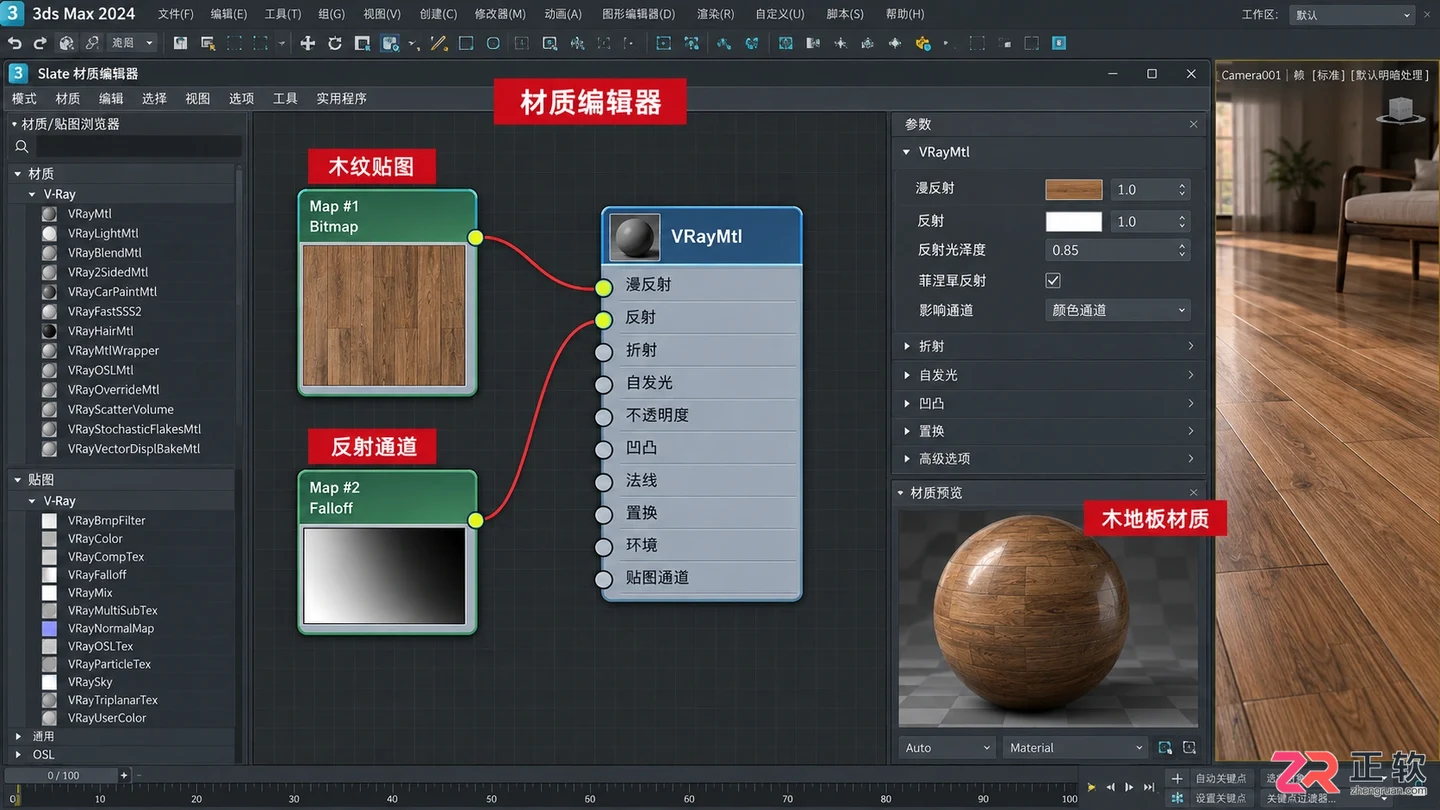
Task: Click the Undo arrow in main toolbar
Action: pos(15,43)
